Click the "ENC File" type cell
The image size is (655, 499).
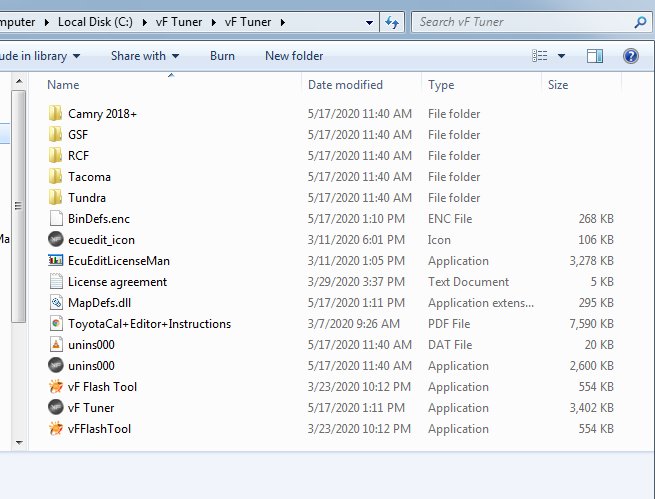450,219
